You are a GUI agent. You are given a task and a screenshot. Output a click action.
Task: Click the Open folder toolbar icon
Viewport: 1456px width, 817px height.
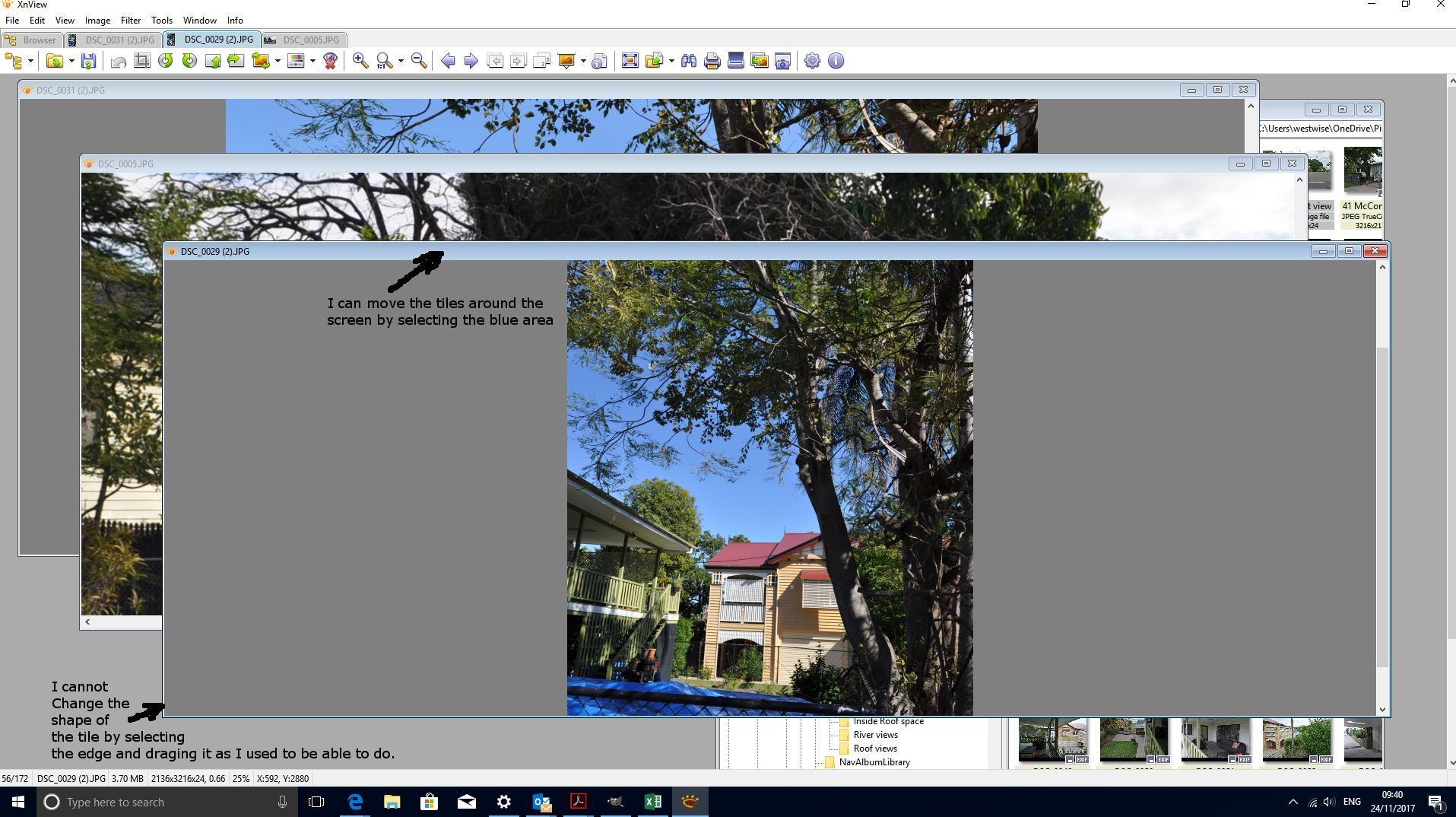pos(55,61)
